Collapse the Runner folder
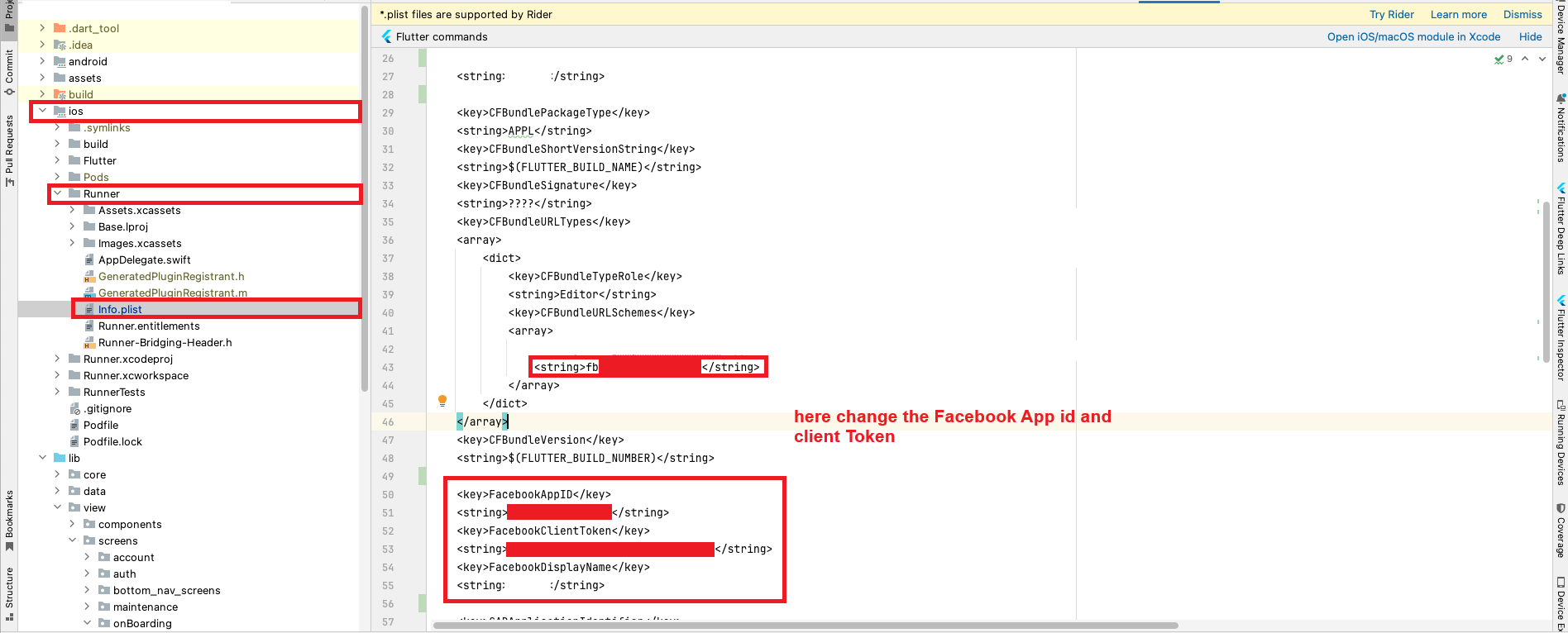1568x633 pixels. [58, 193]
